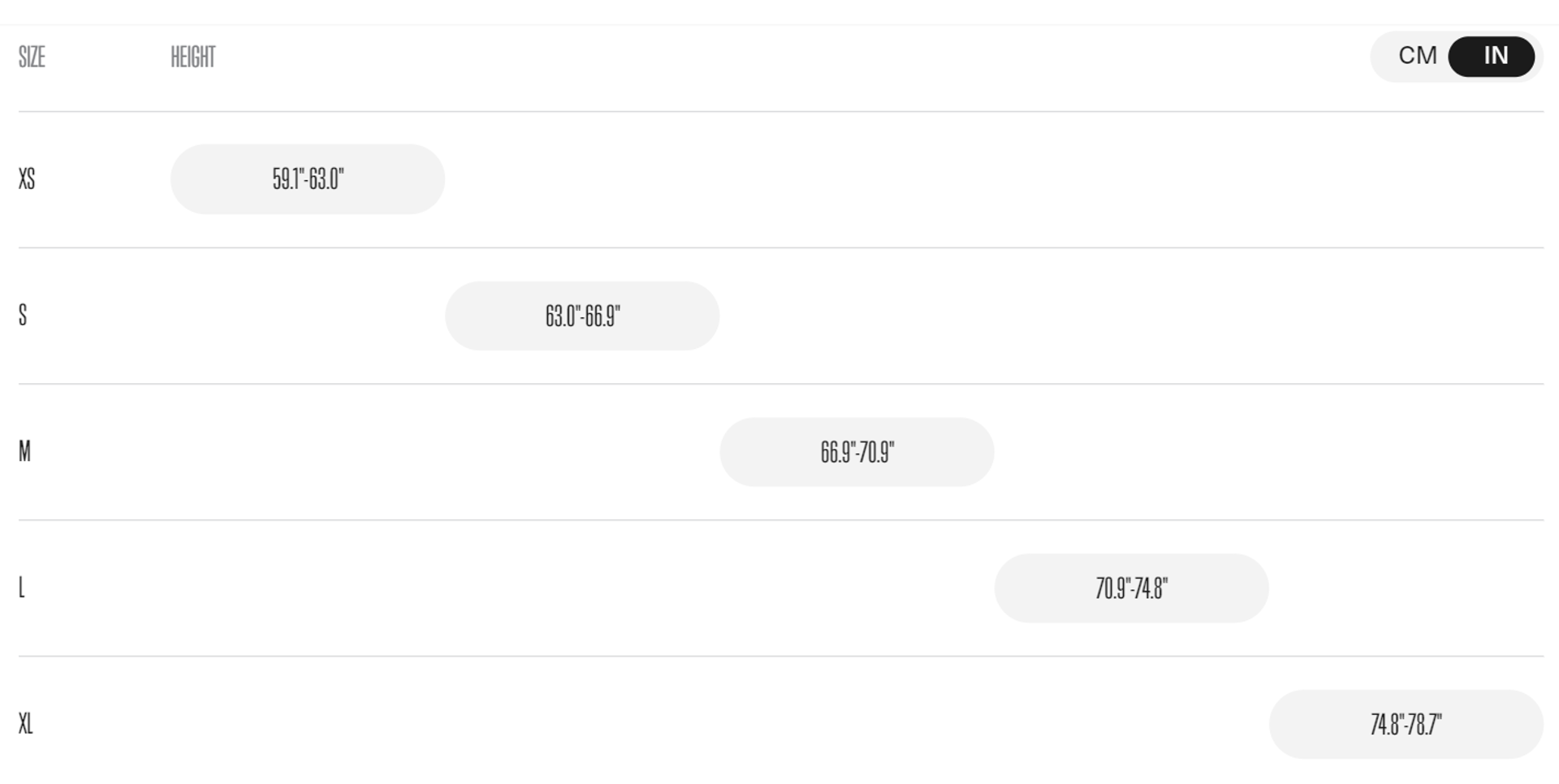Image resolution: width=1559 pixels, height=784 pixels.
Task: Select the S size label
Action: tap(23, 315)
